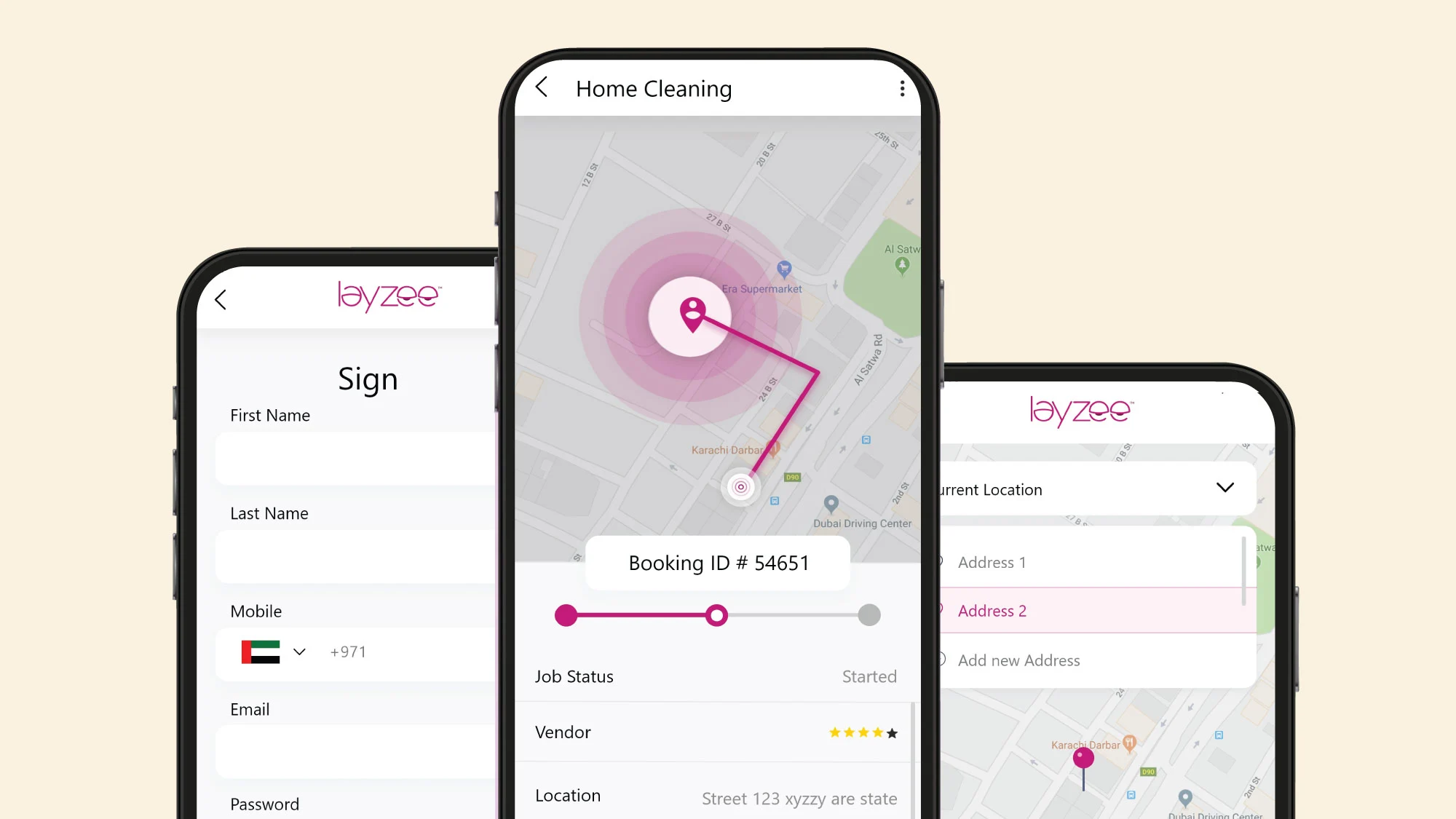Tap the layzee logo on sign-up screen
This screenshot has height=819, width=1456.
(389, 296)
